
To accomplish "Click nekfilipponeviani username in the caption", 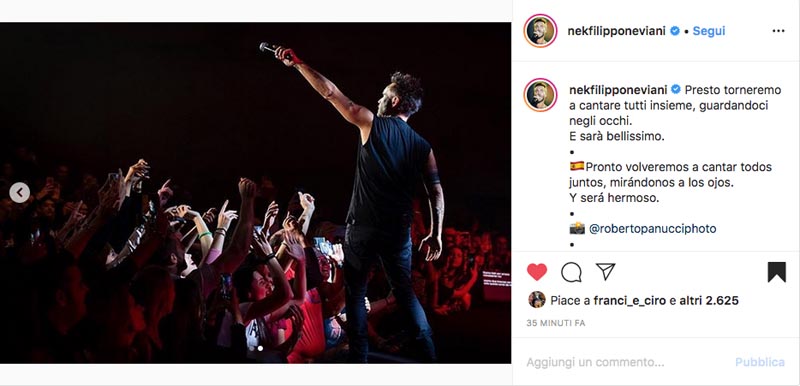I will [x=618, y=90].
